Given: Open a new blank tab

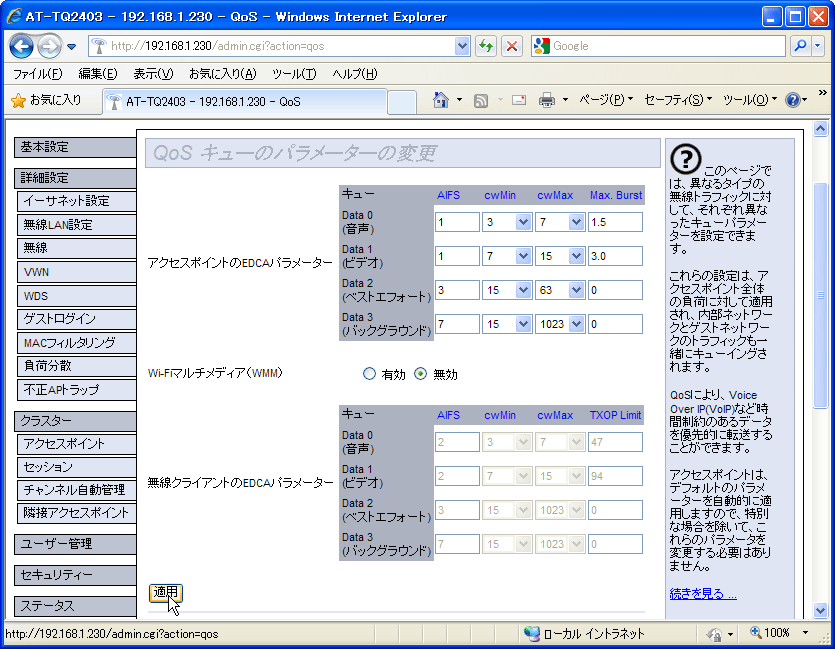Looking at the screenshot, I should click(402, 102).
